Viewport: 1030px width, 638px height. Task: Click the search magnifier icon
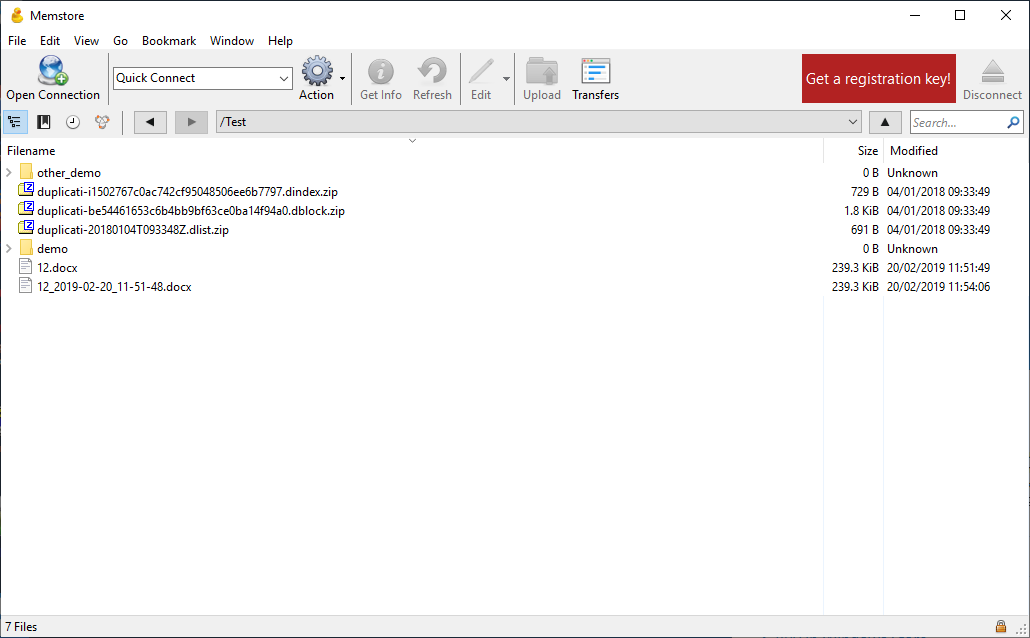(1014, 122)
